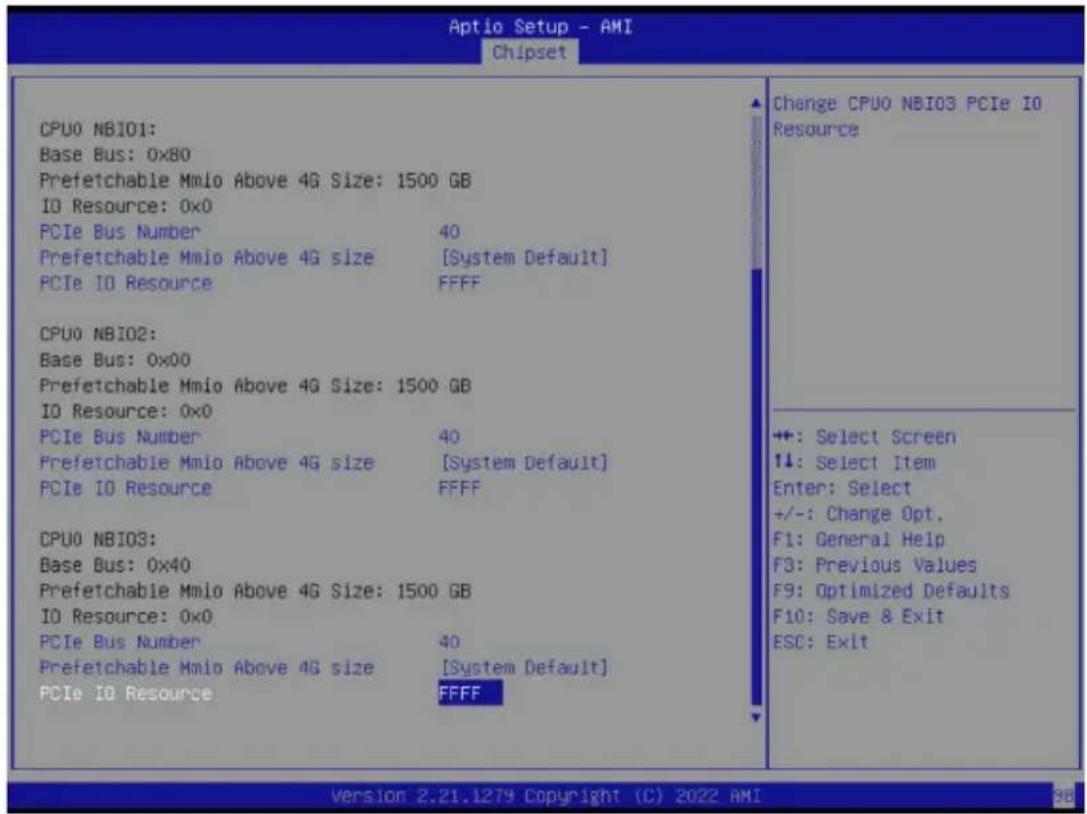Click the Aptio Setup - AMI title
Viewport: 1087px width, 814px height.
click(x=540, y=27)
